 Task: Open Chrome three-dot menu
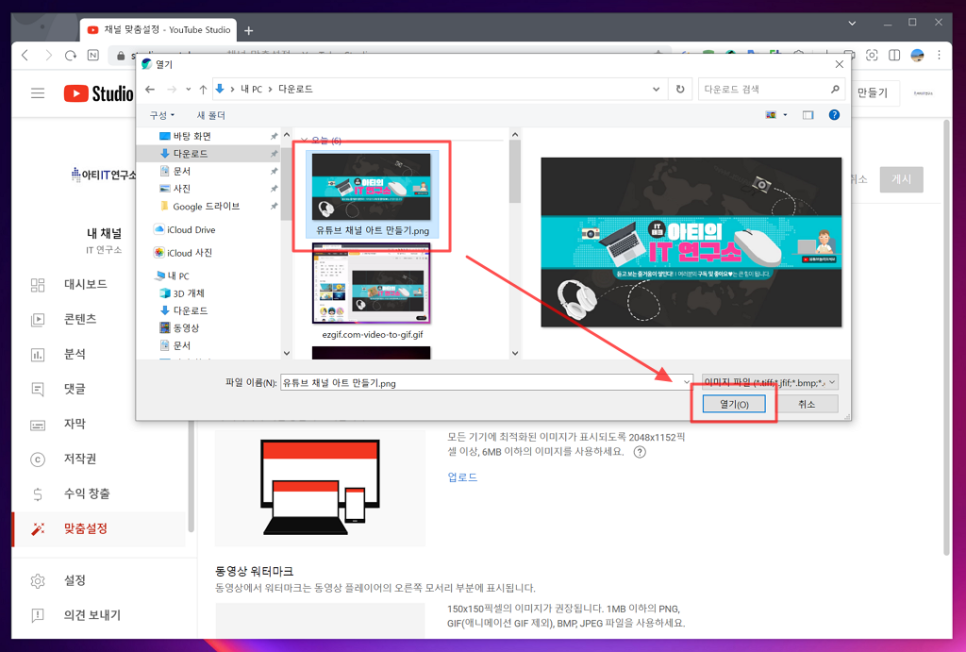pos(939,55)
